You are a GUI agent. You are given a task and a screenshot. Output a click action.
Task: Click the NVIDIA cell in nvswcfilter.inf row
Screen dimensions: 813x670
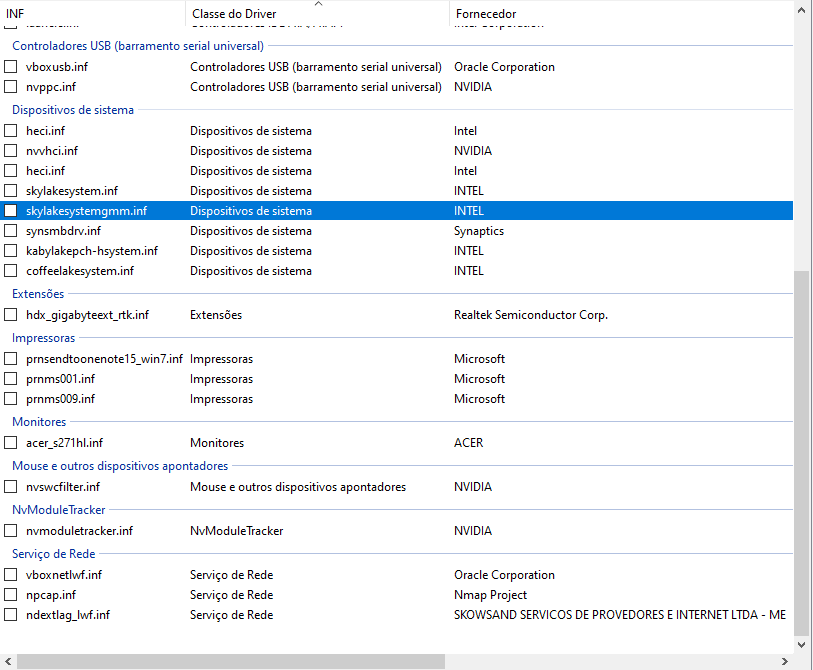coord(473,487)
